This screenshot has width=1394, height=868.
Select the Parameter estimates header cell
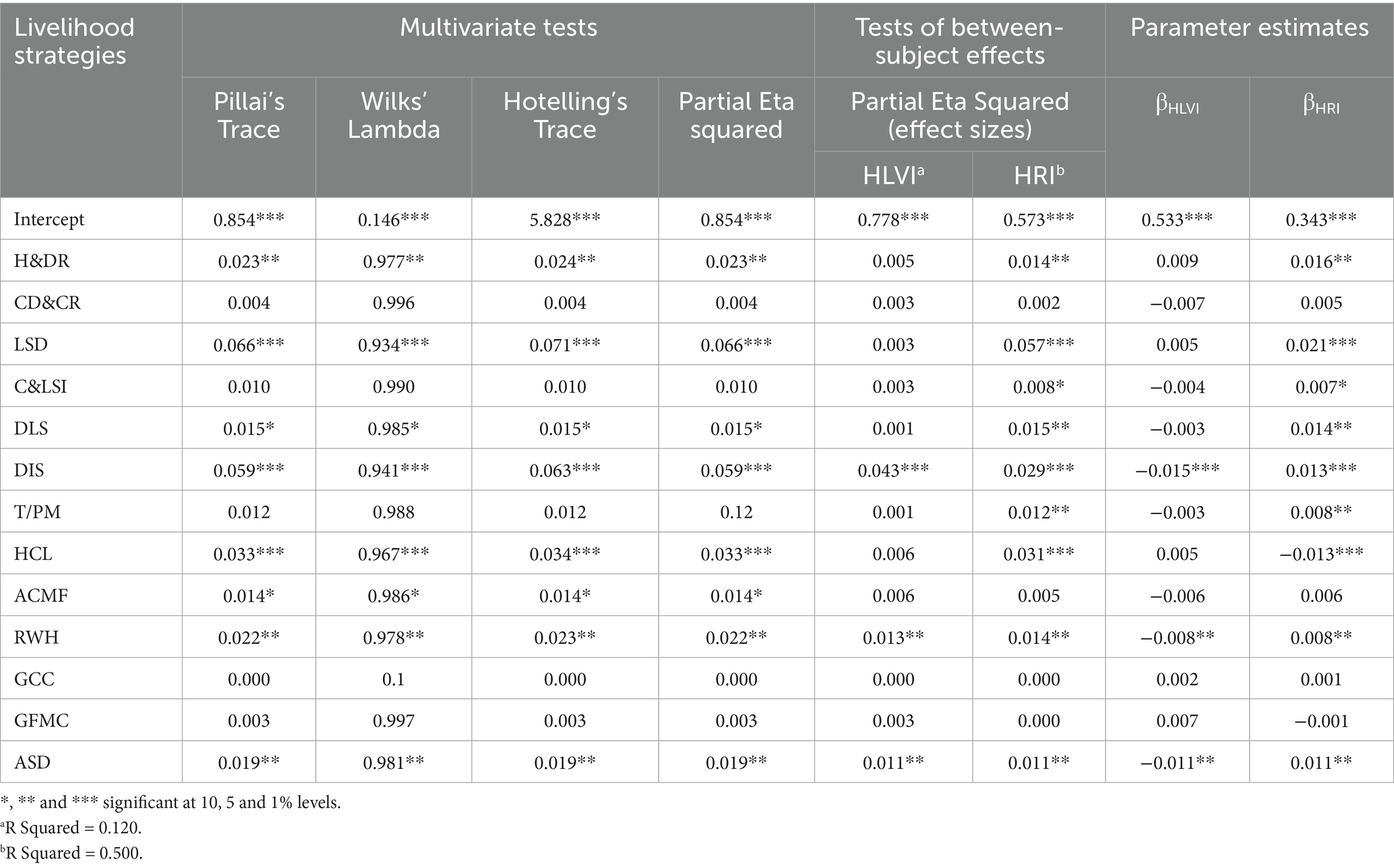[x=1249, y=28]
